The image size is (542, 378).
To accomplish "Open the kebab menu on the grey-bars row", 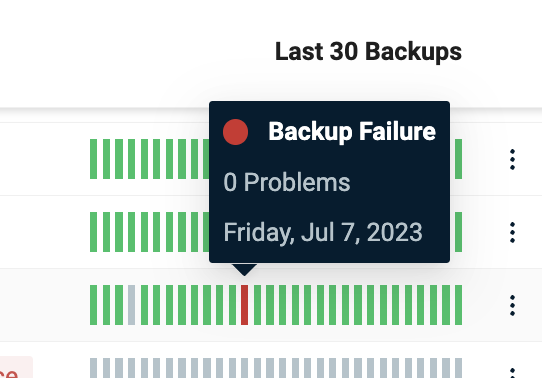I will point(512,373).
